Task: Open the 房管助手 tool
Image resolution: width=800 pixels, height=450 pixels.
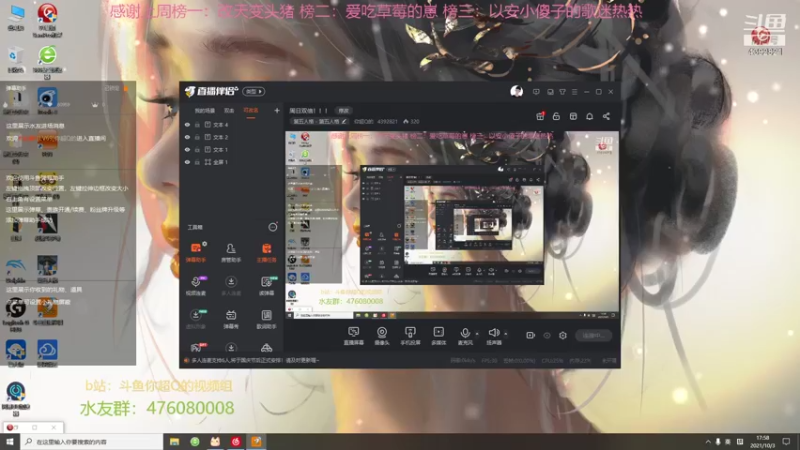Action: pyautogui.click(x=231, y=252)
